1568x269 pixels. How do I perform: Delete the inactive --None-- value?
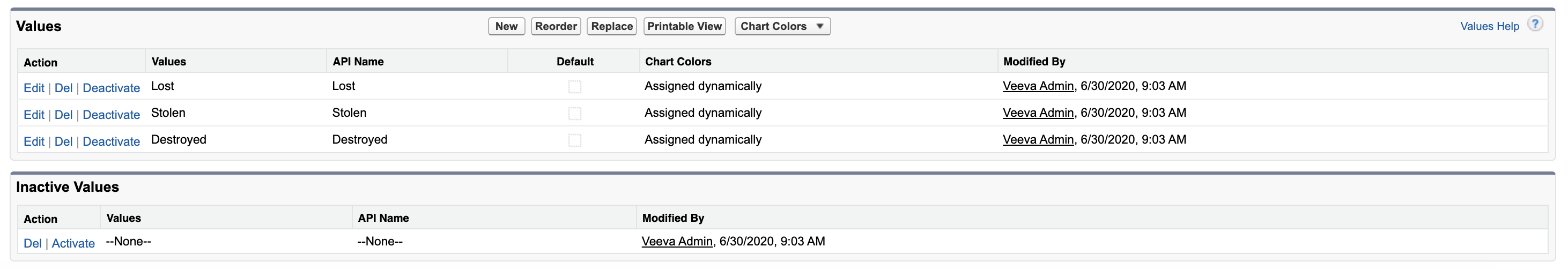click(x=32, y=243)
